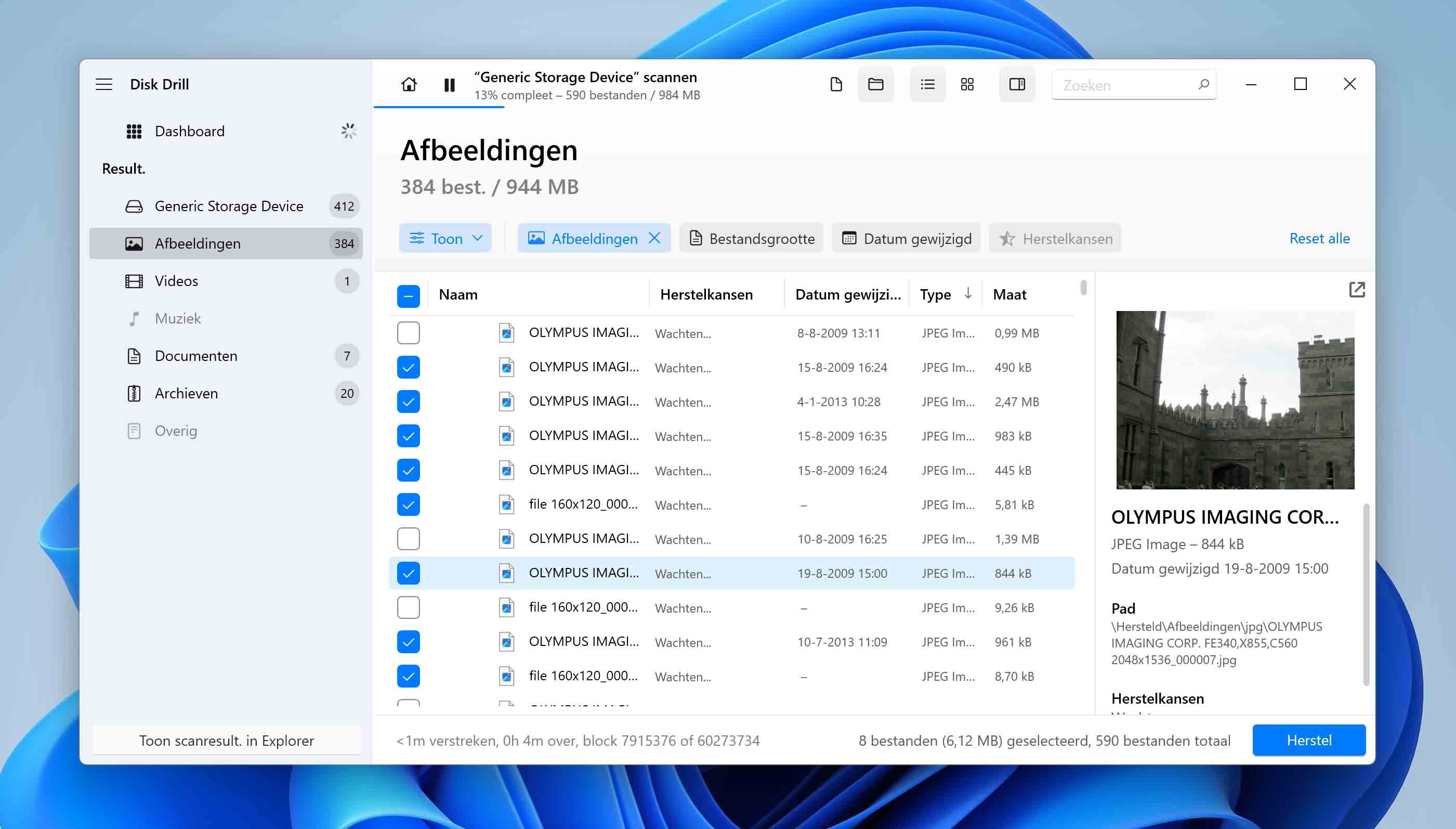Select the Documenten category in sidebar
This screenshot has width=1456, height=829.
196,355
